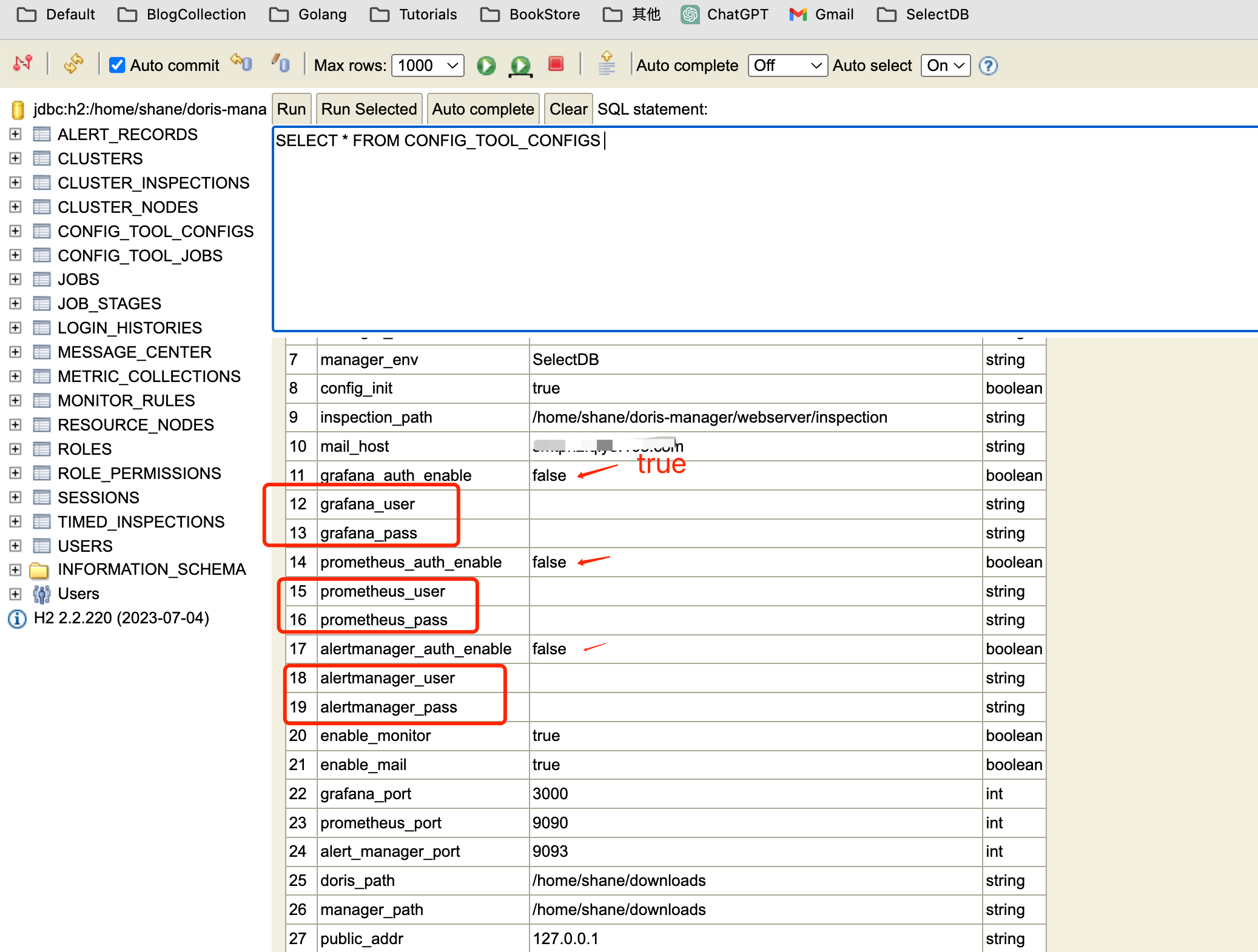Open the Gmail bookmark

[x=821, y=14]
